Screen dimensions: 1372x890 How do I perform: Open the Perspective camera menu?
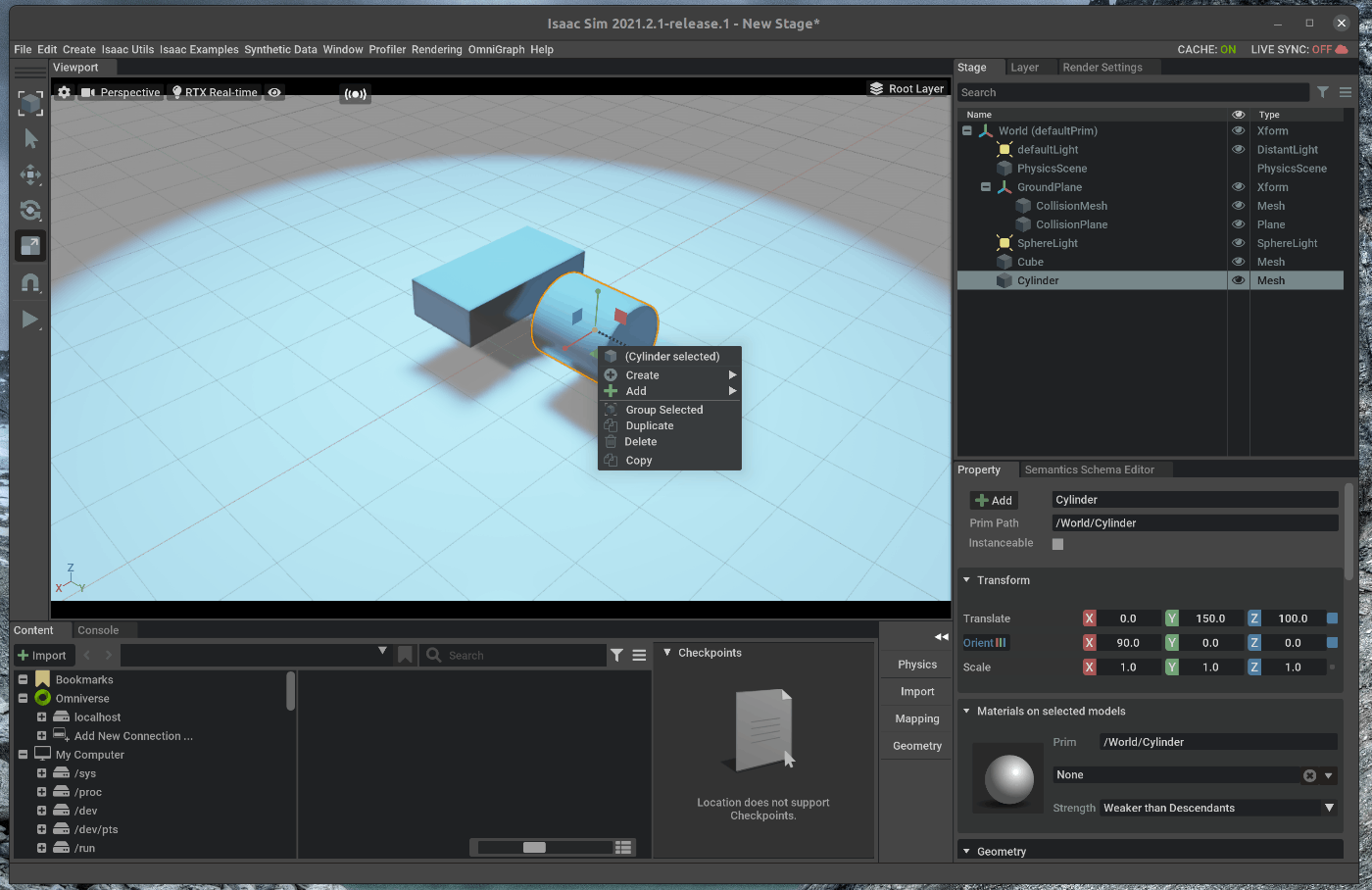(x=121, y=92)
